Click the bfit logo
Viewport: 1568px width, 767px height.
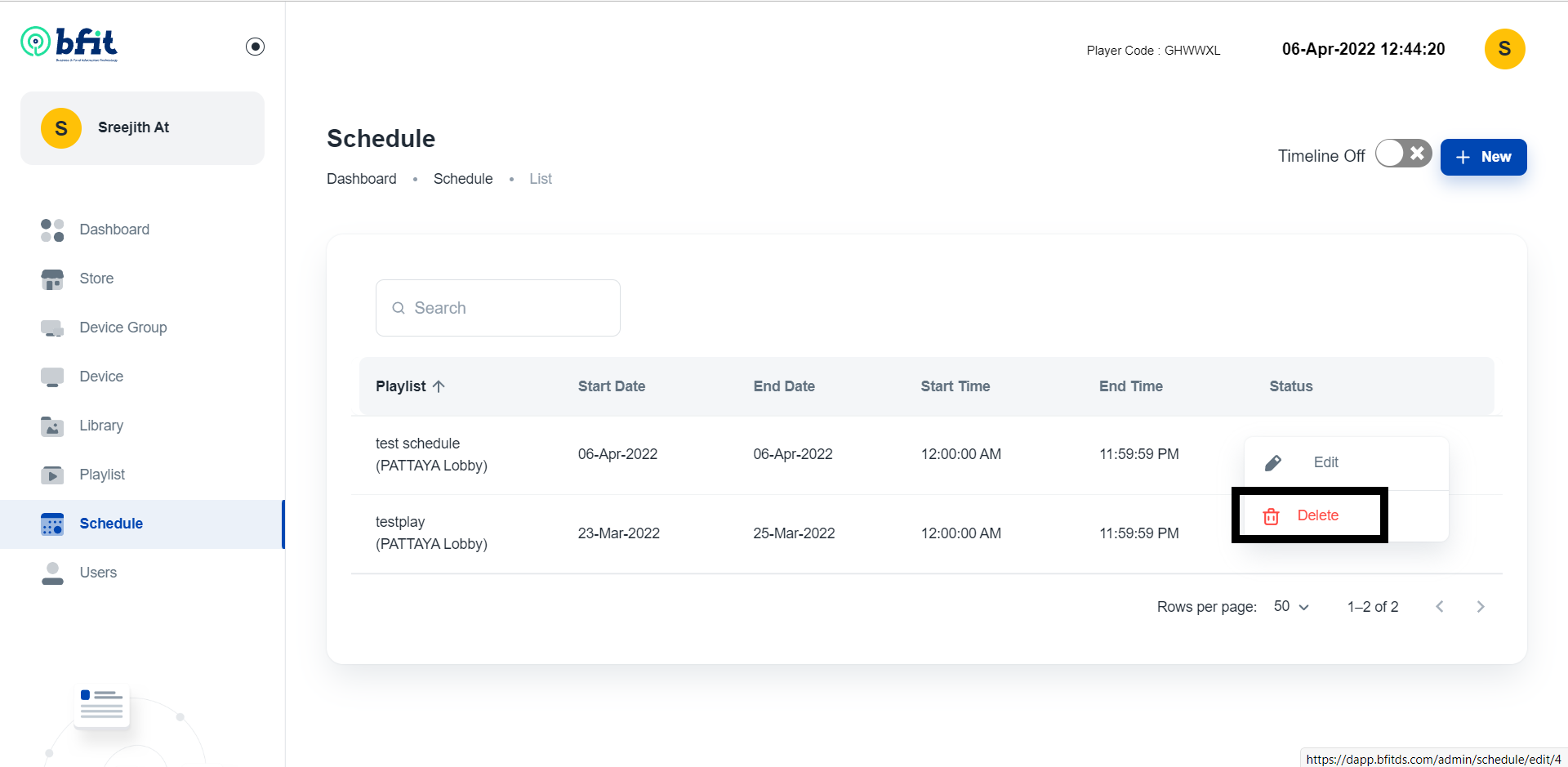click(x=69, y=44)
